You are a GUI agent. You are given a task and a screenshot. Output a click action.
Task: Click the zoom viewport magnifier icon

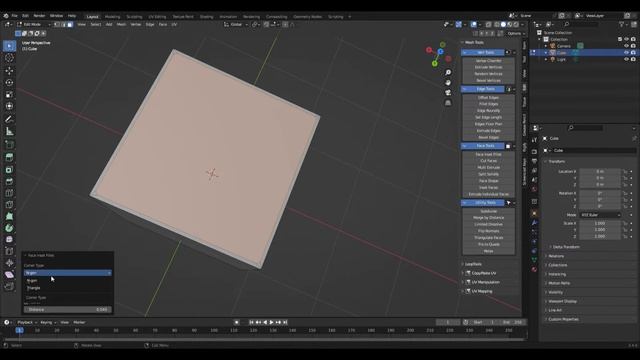(448, 72)
